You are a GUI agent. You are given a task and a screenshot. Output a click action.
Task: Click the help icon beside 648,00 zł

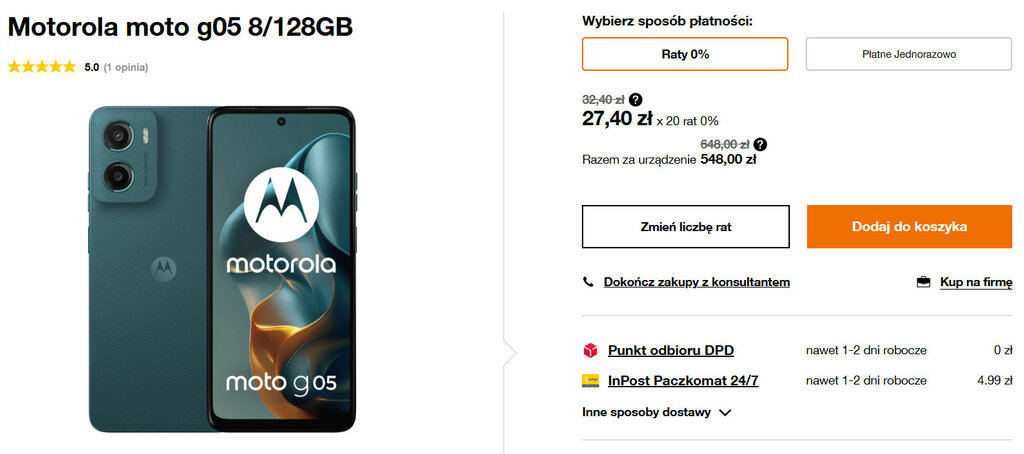(760, 144)
